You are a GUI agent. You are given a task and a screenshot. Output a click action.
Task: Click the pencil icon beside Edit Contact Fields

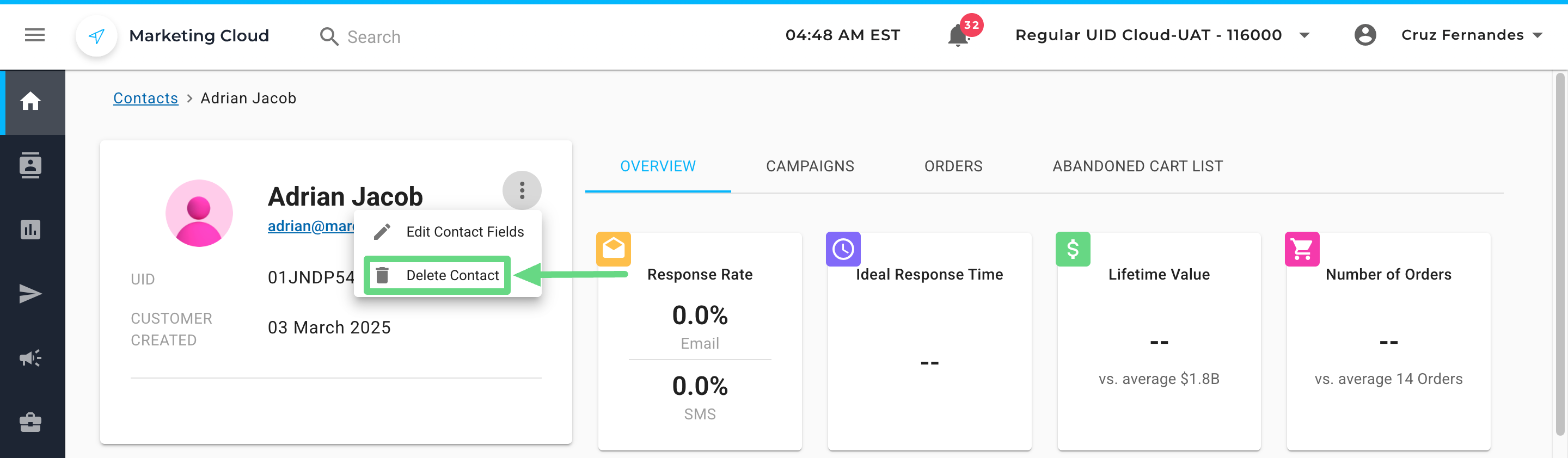pyautogui.click(x=382, y=232)
